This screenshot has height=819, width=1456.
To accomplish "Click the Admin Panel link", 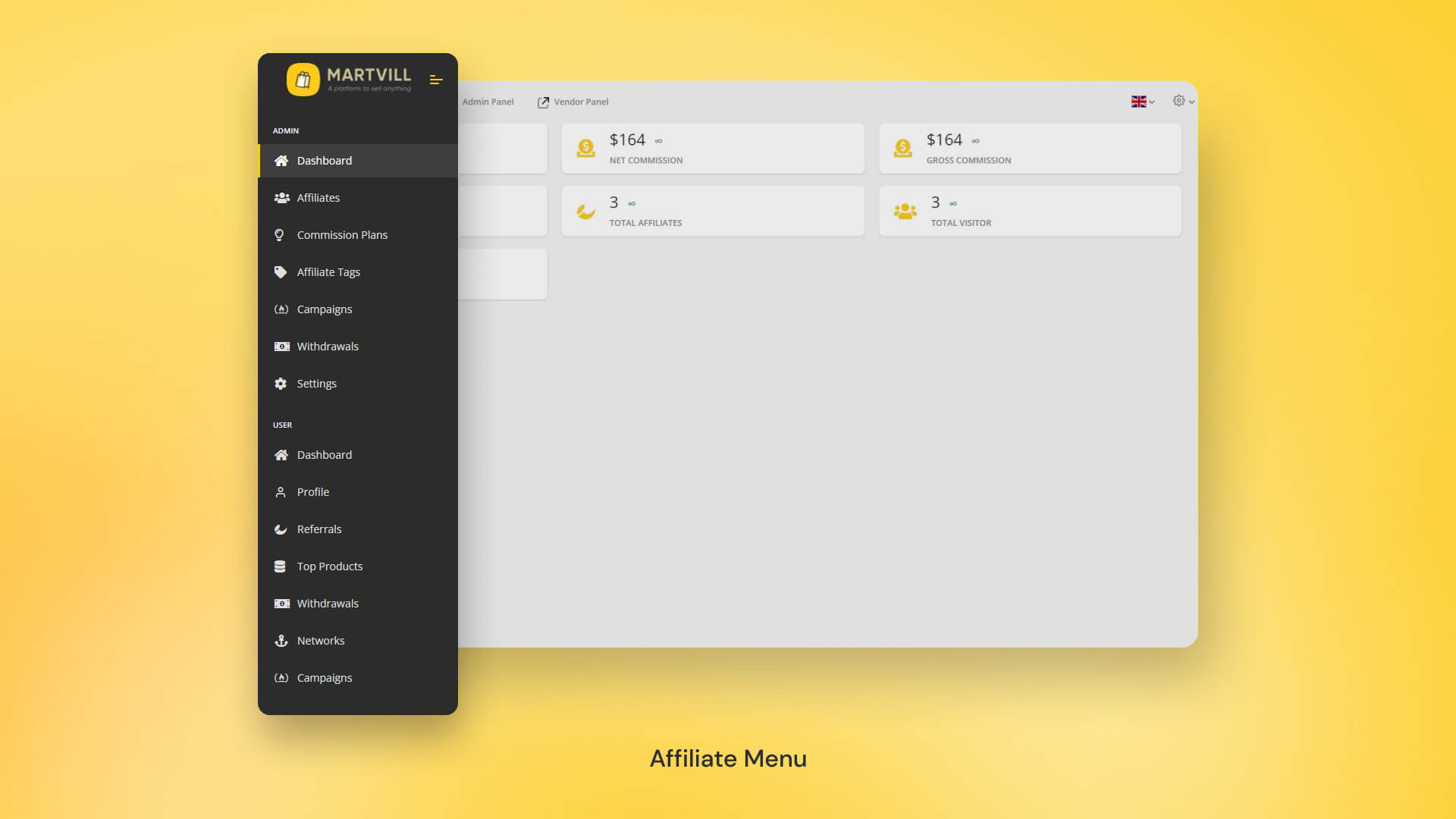I will [488, 102].
